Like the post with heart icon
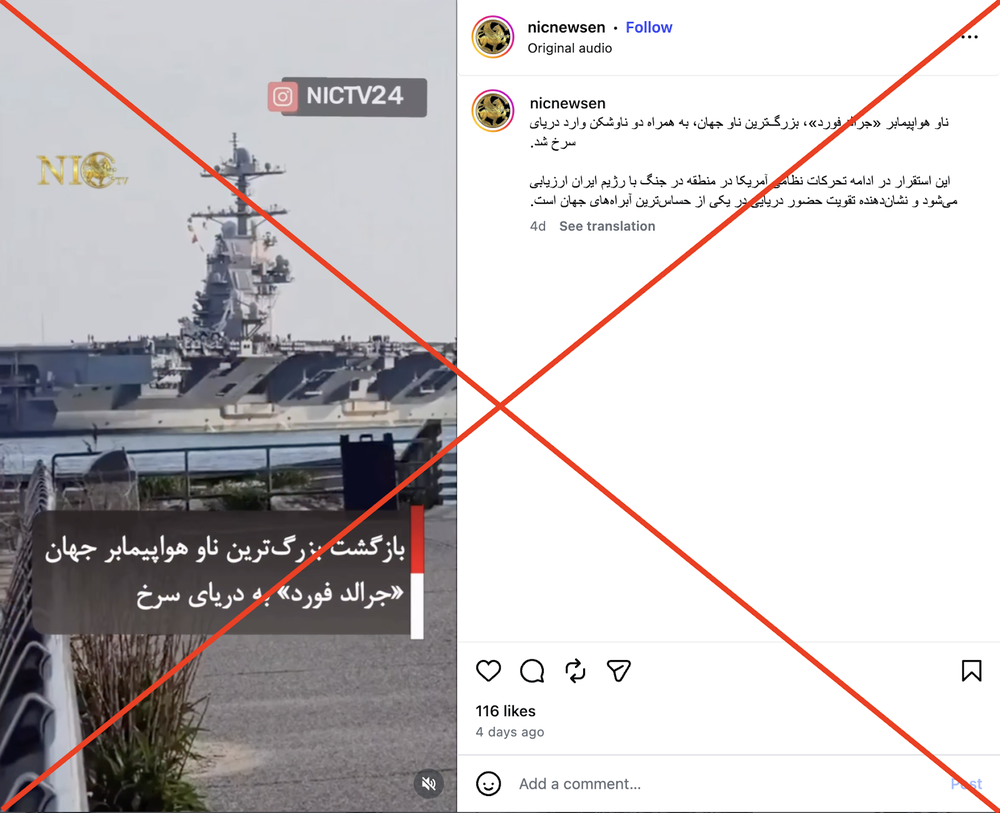Screen dimensions: 1000x813 (x=489, y=671)
